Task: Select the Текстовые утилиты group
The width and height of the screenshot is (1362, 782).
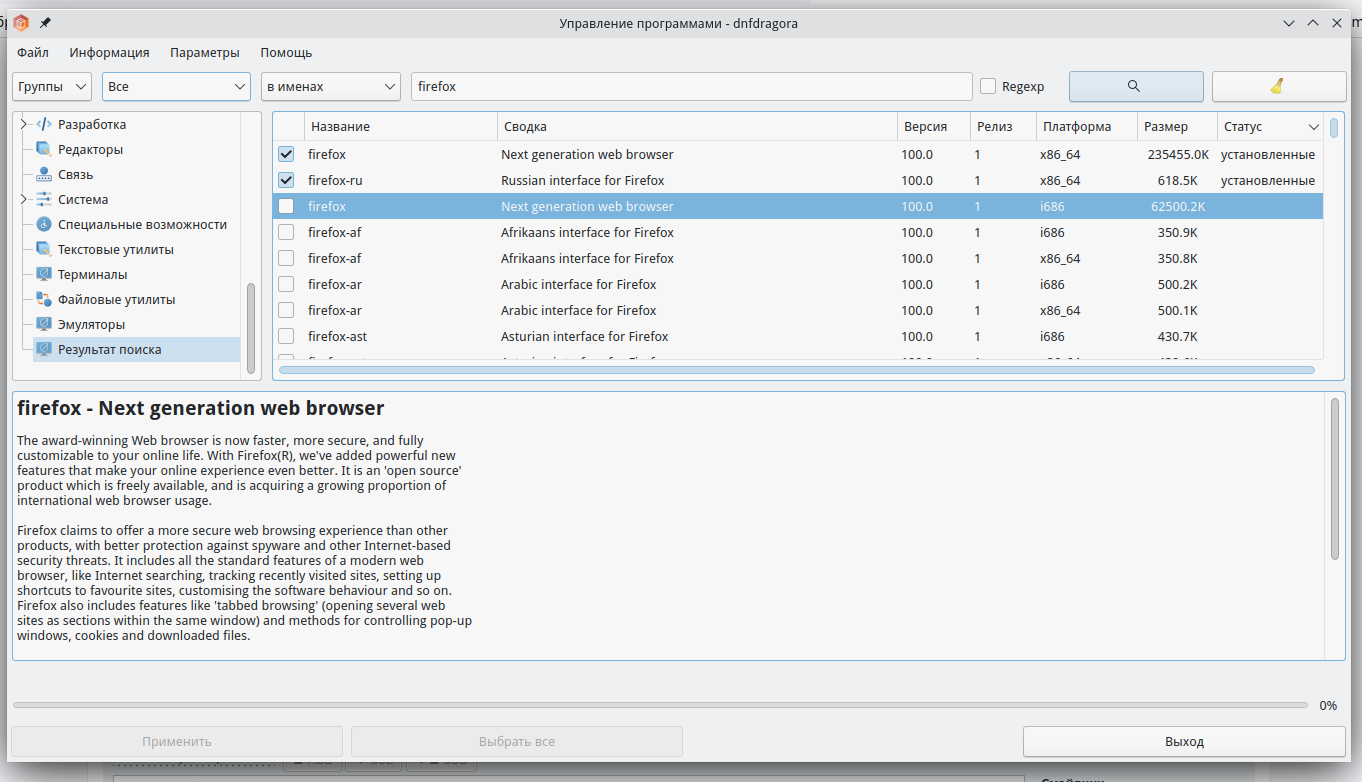Action: [x=116, y=250]
